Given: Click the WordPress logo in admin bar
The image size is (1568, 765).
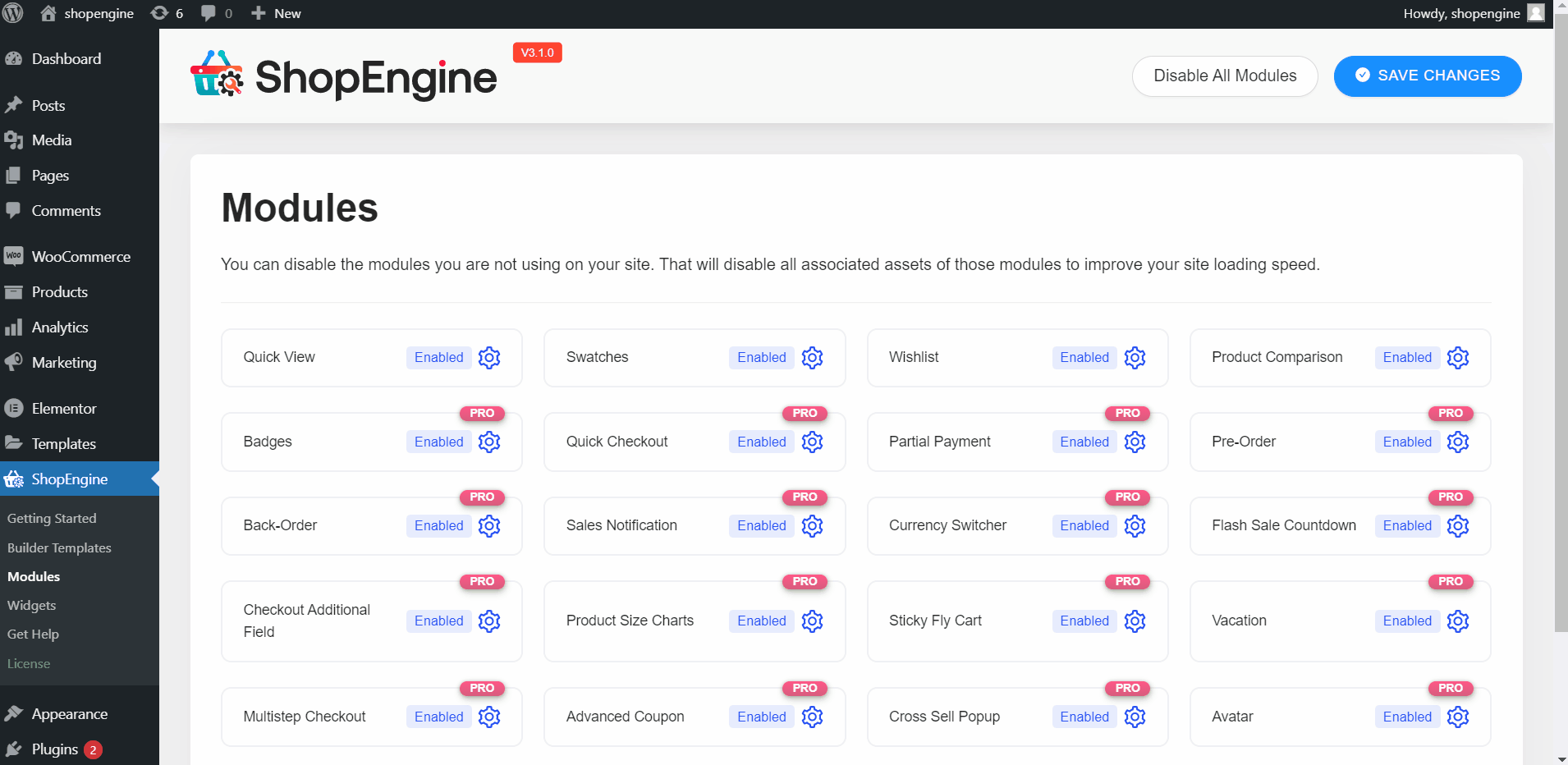Looking at the screenshot, I should [13, 13].
